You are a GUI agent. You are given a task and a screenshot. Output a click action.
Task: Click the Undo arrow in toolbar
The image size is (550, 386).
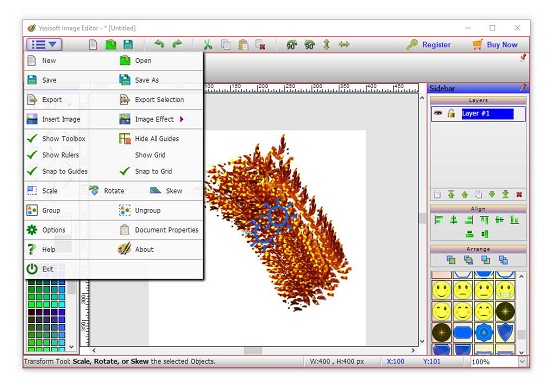pyautogui.click(x=159, y=44)
